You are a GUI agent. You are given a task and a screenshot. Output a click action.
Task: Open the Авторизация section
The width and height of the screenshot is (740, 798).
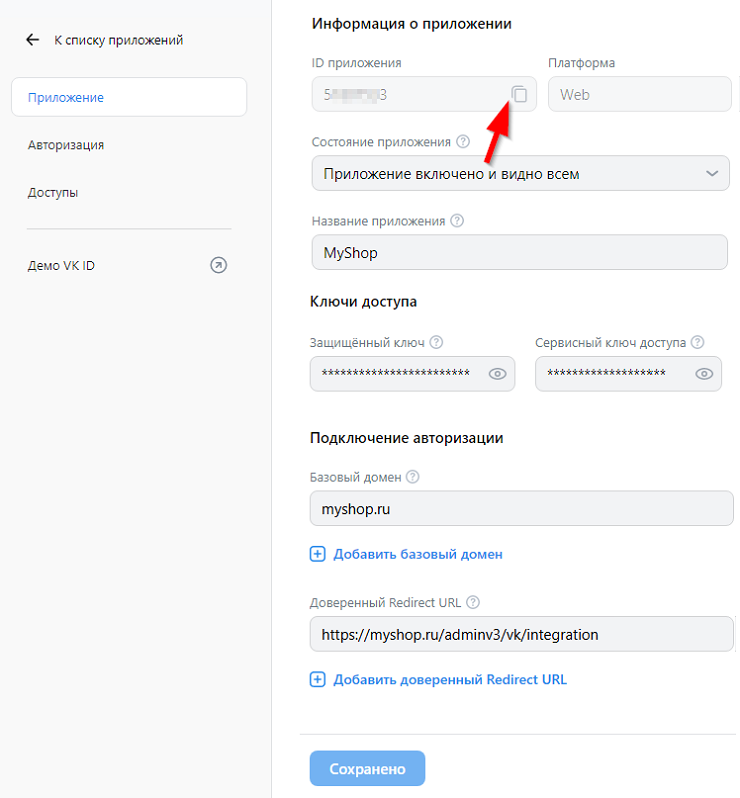[66, 145]
